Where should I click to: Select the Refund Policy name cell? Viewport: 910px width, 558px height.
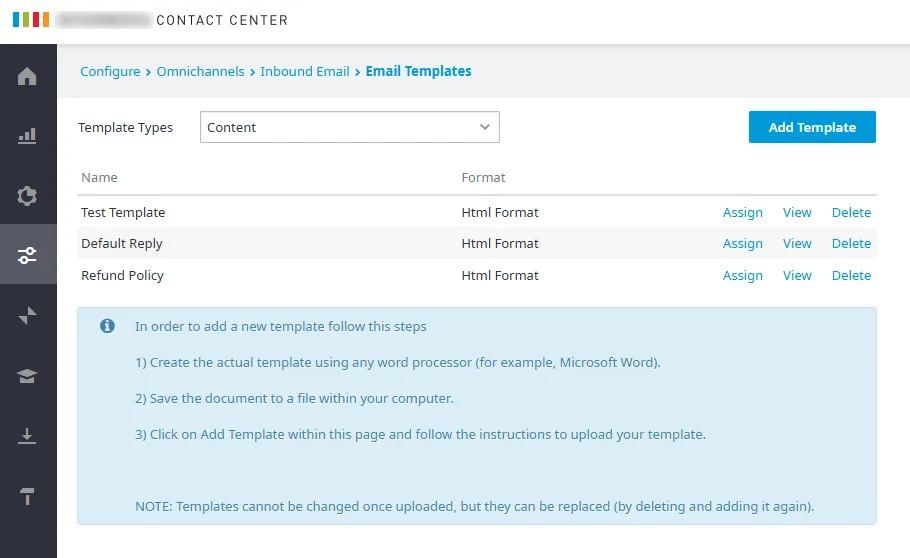tap(122, 276)
